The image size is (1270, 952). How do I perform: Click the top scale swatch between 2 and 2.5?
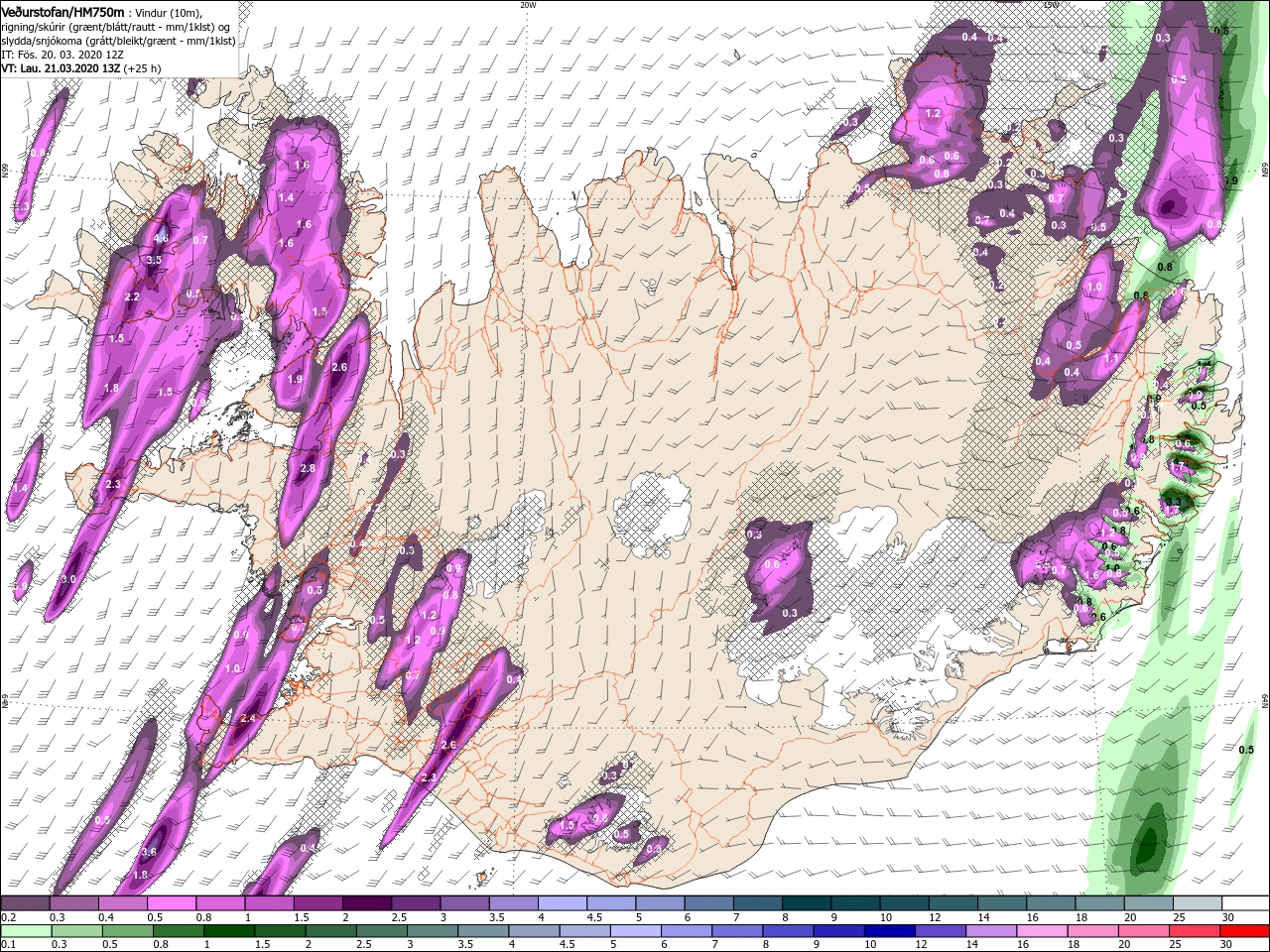point(365,903)
